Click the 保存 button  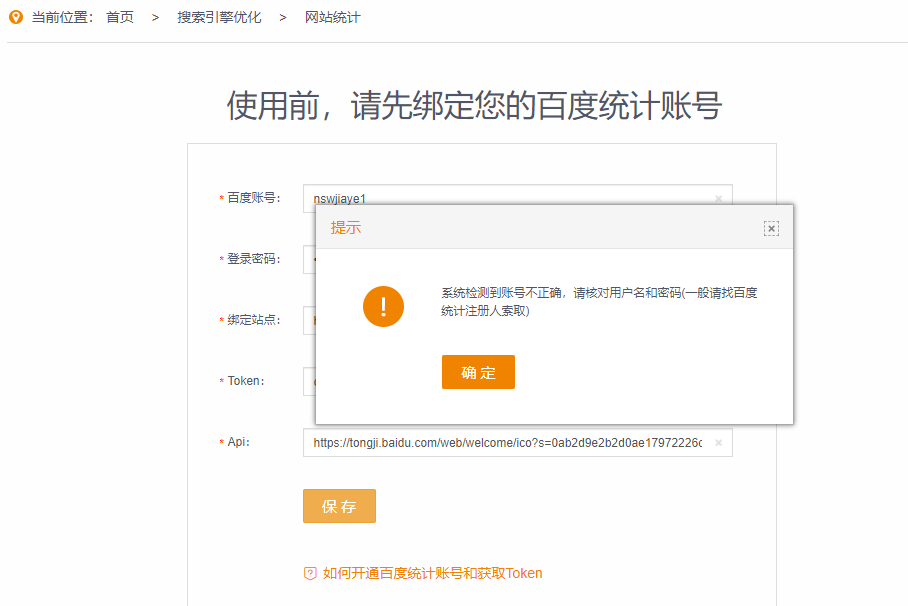[339, 506]
